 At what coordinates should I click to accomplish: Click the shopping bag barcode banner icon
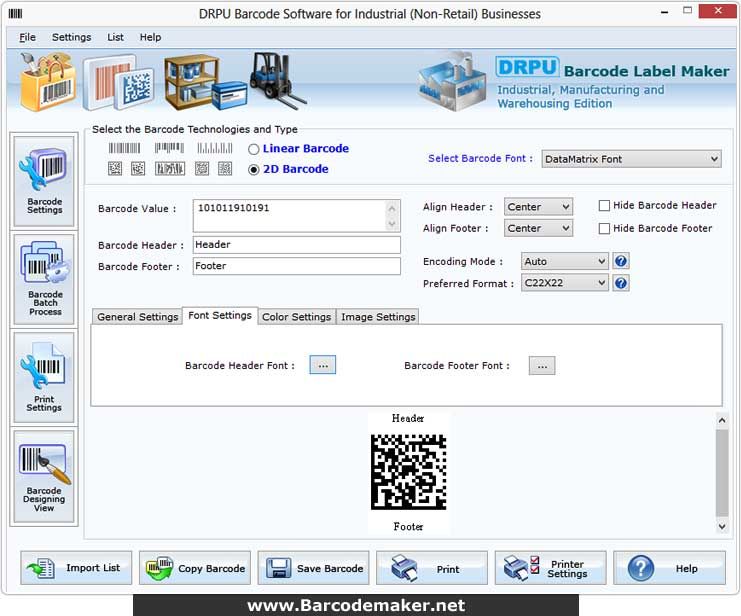[47, 82]
